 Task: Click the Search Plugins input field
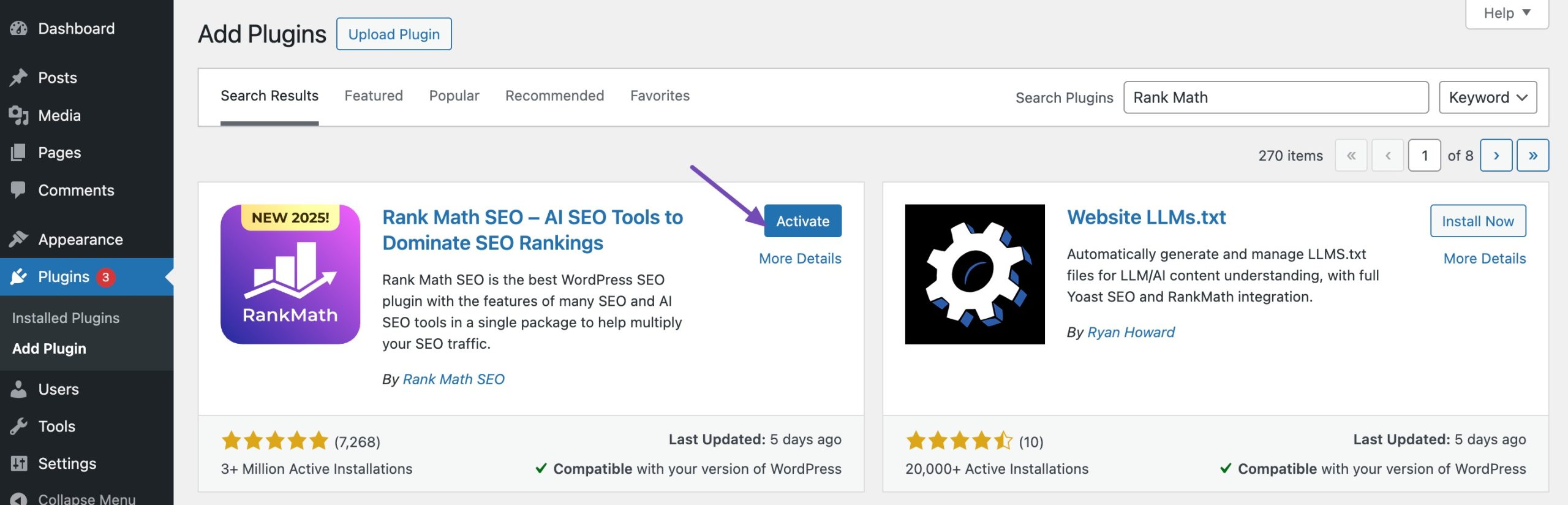pyautogui.click(x=1276, y=97)
